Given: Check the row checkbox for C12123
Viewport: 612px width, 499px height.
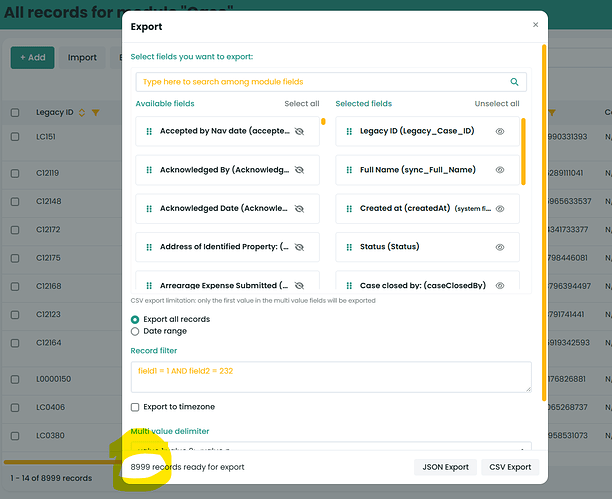Looking at the screenshot, I should 15,315.
